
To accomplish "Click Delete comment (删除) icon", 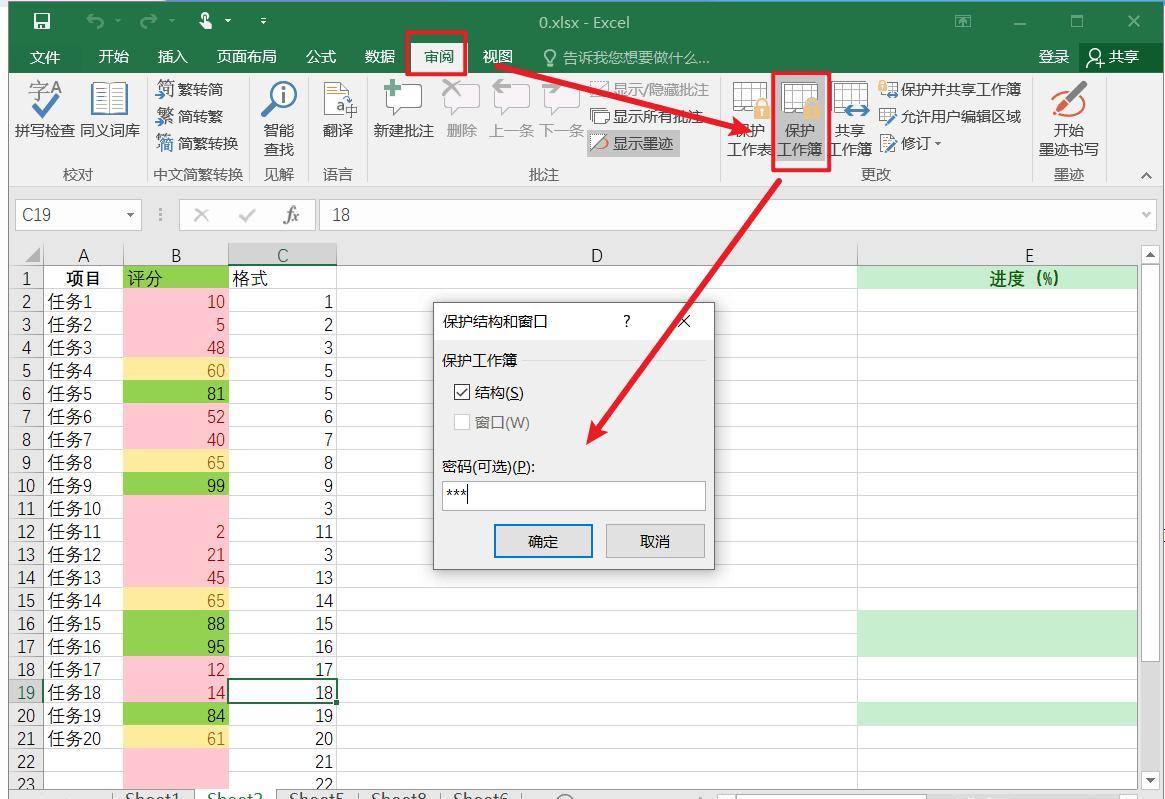I will 461,110.
